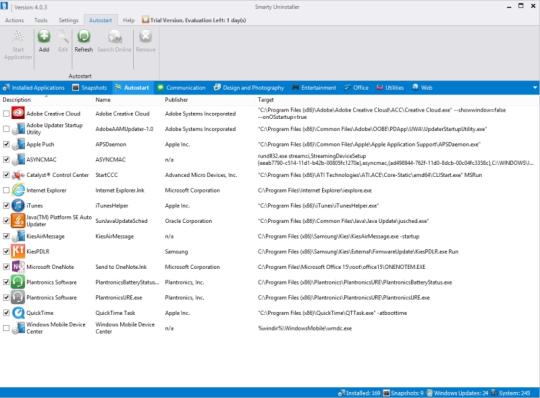Uncheck the ASYNCMAC autostart entry

pos(6,159)
